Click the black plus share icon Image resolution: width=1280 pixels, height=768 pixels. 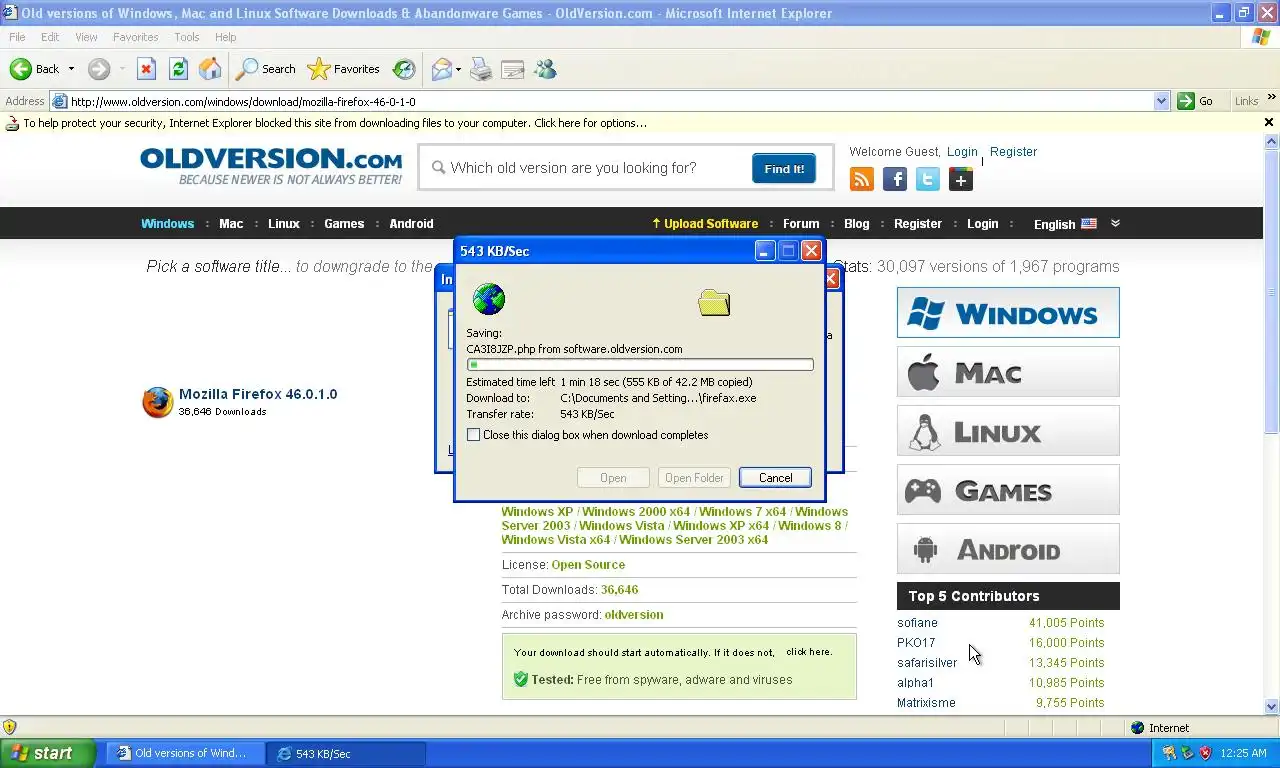(x=961, y=179)
